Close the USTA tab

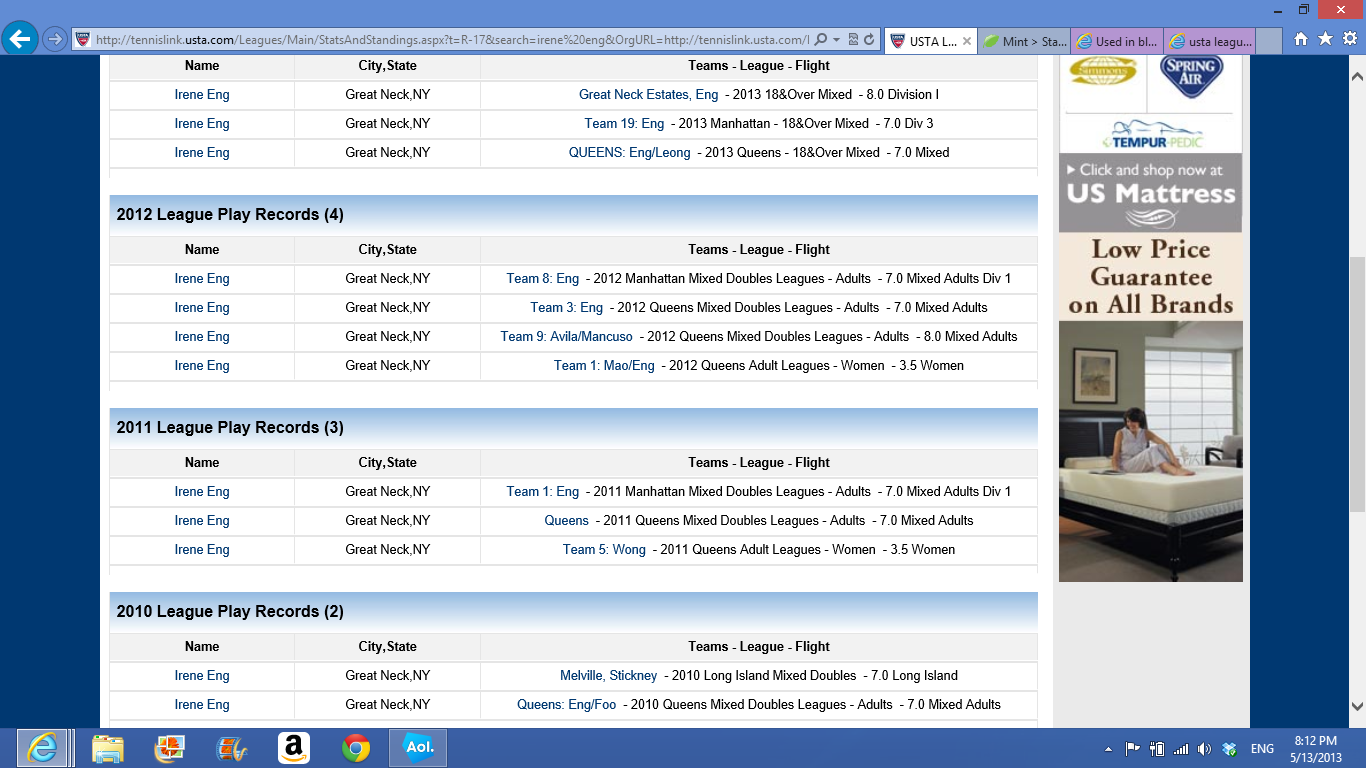966,41
